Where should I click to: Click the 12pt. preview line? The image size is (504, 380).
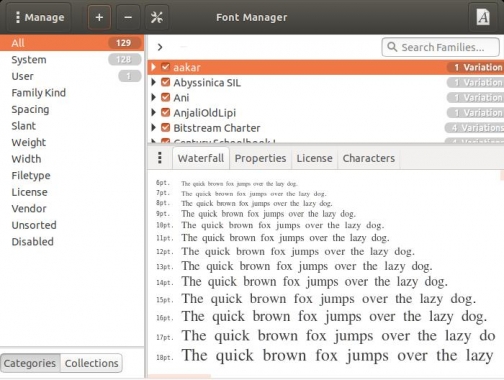tap(285, 252)
